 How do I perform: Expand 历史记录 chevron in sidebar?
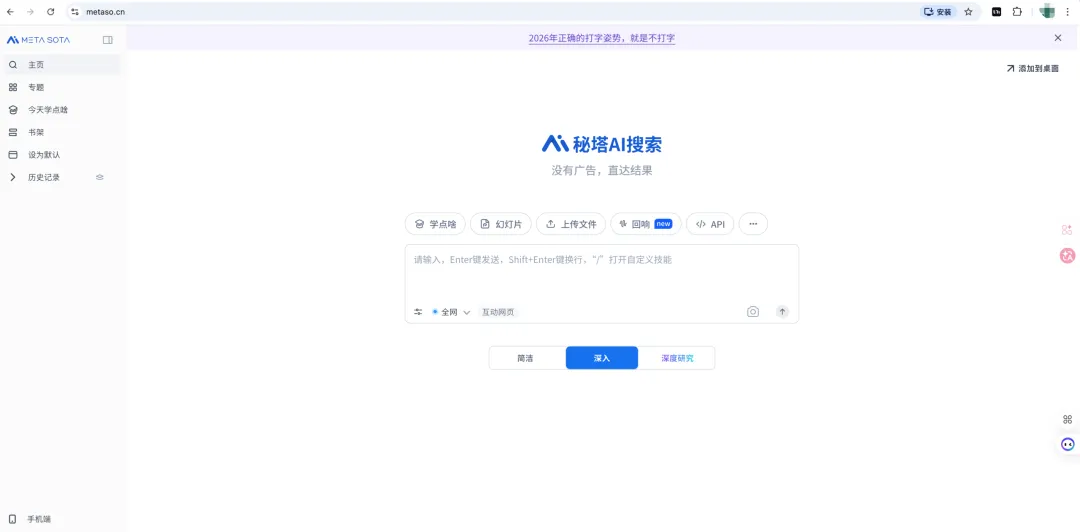[12, 177]
